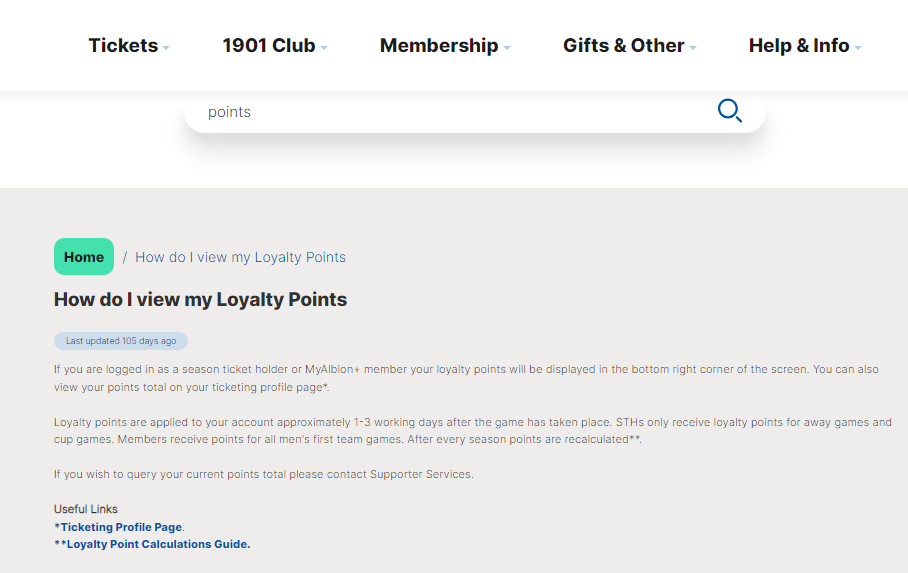Expand the Tickets dropdown arrow

[x=166, y=48]
